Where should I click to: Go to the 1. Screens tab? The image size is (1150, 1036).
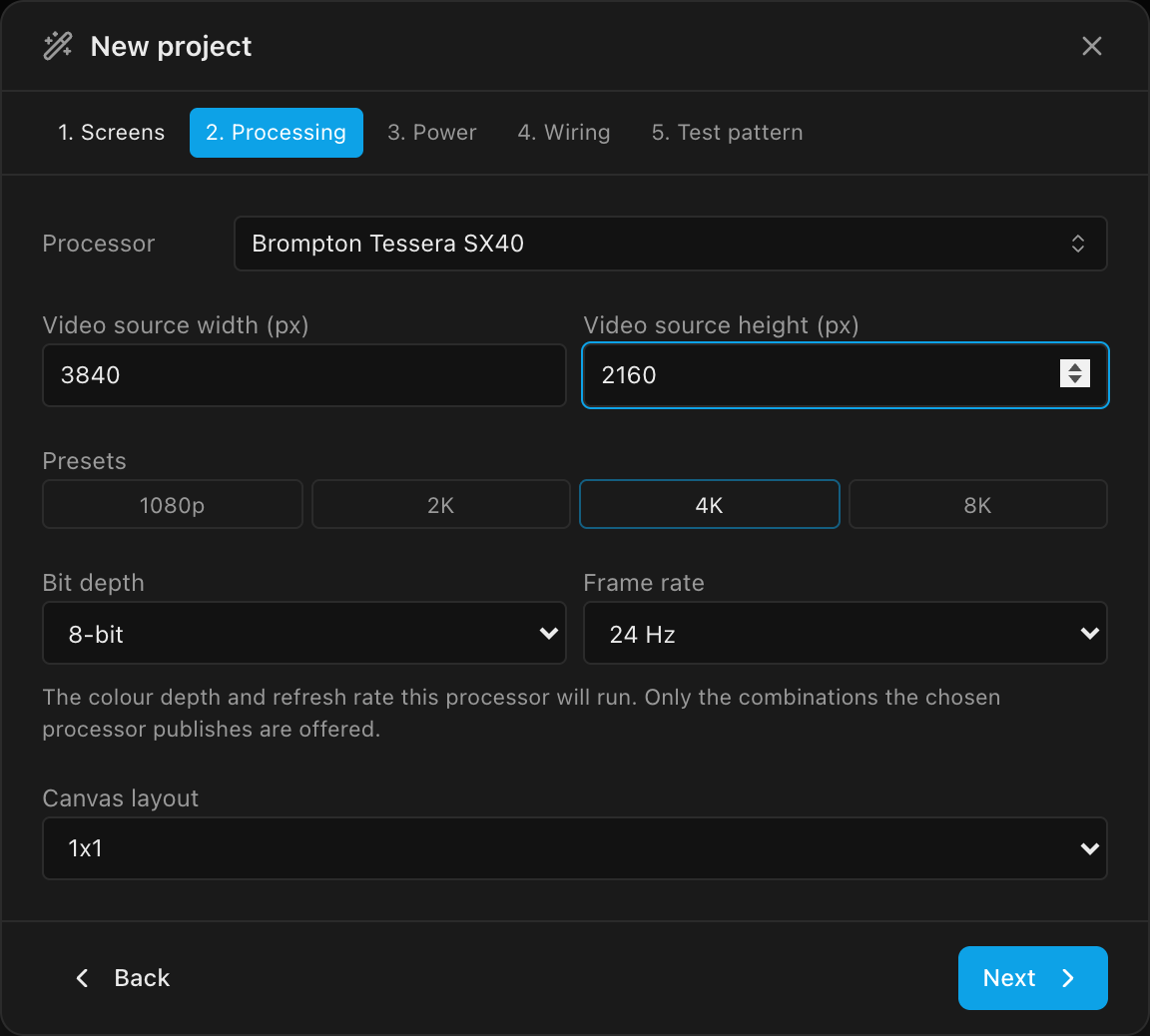[x=112, y=133]
